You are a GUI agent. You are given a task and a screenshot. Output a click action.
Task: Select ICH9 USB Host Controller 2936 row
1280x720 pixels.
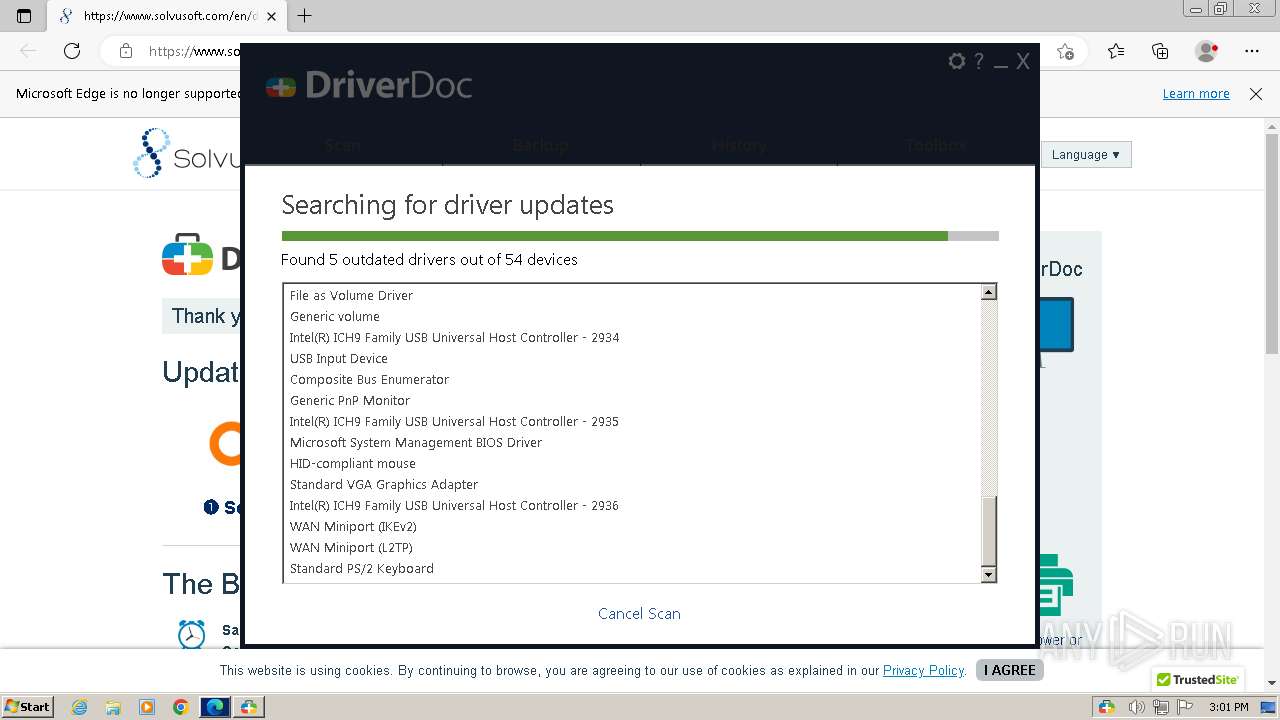[631, 506]
